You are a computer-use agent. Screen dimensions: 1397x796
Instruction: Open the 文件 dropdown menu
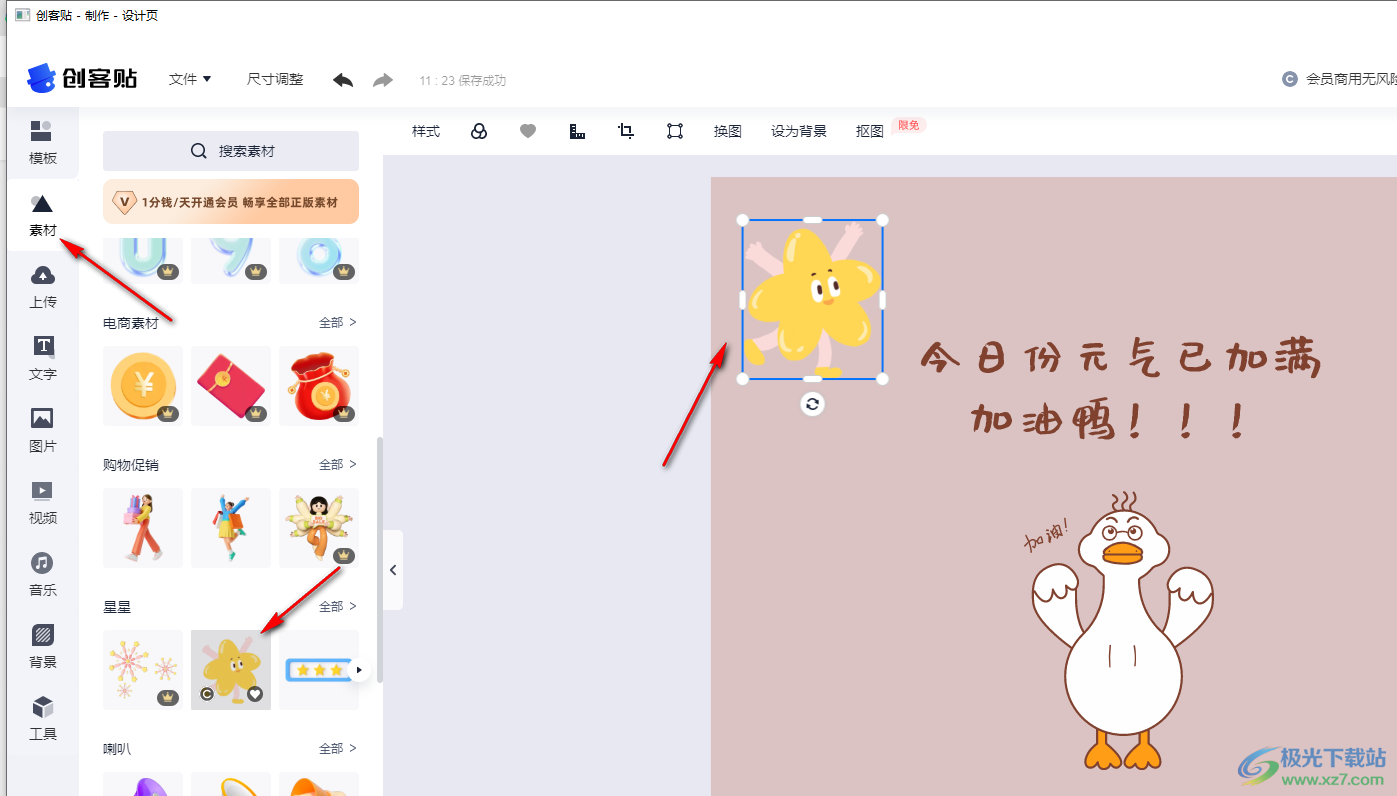point(190,79)
